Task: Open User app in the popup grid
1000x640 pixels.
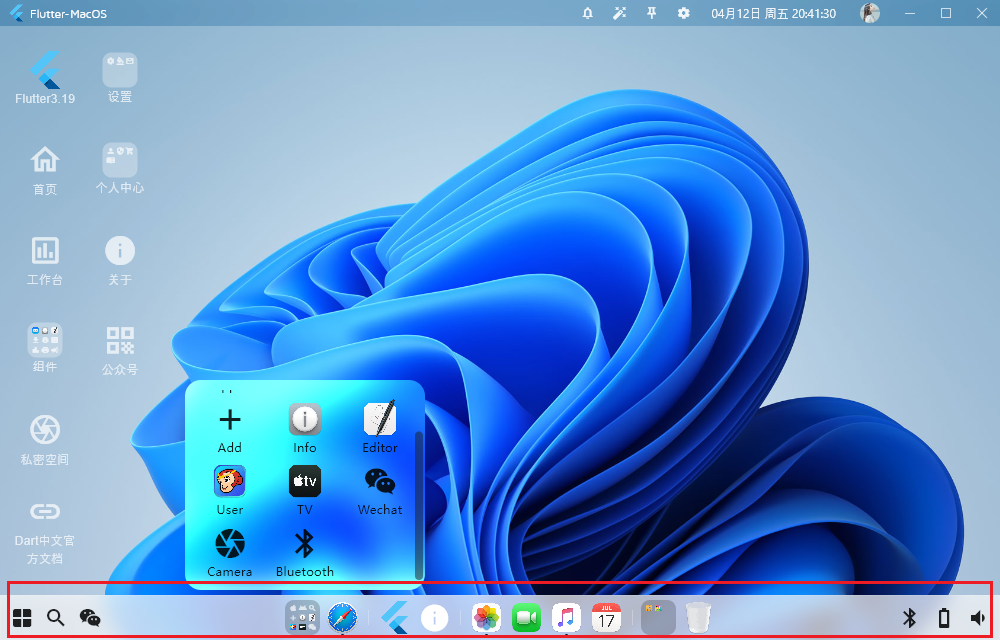Action: click(230, 490)
